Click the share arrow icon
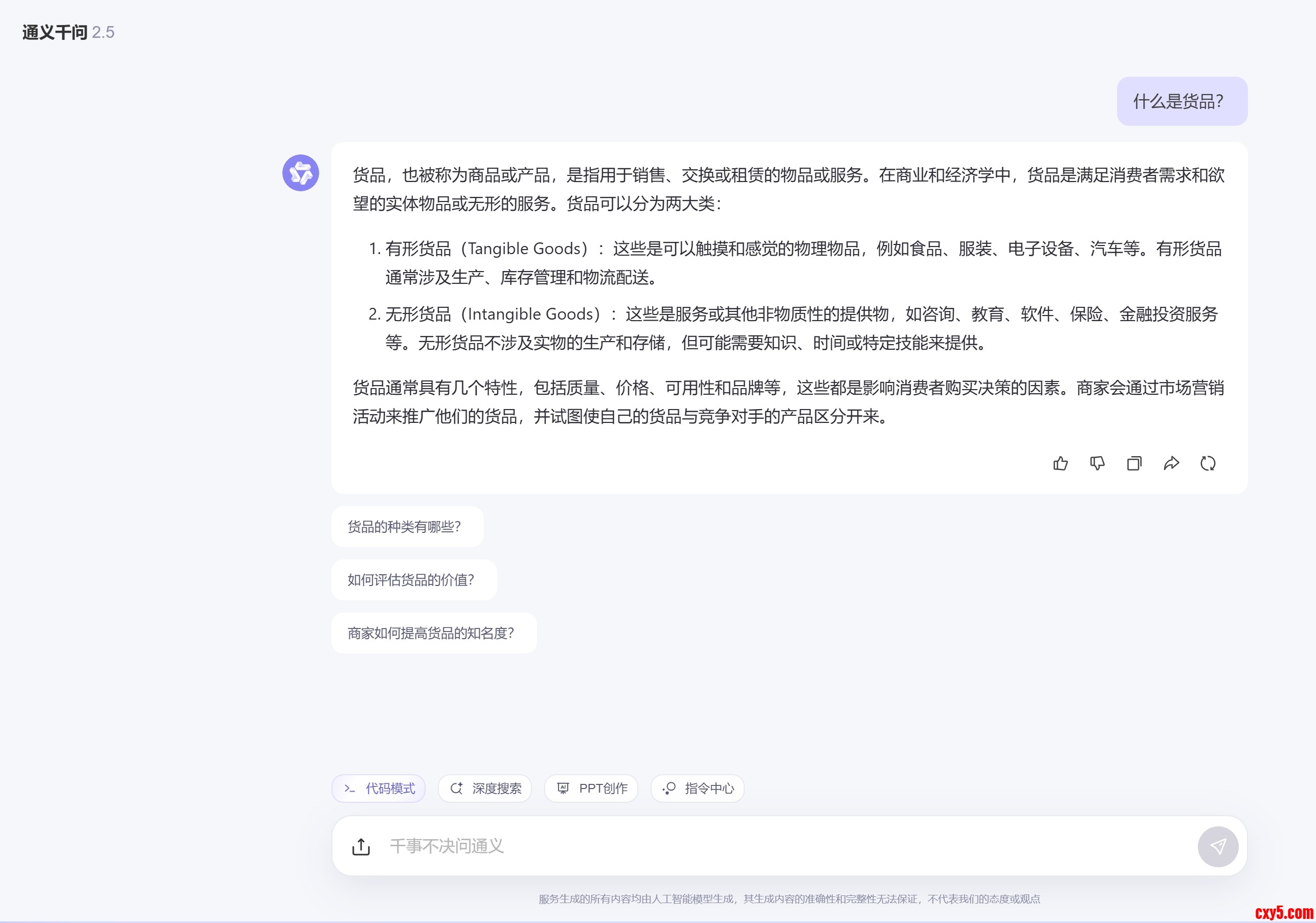Image resolution: width=1316 pixels, height=923 pixels. click(1171, 463)
